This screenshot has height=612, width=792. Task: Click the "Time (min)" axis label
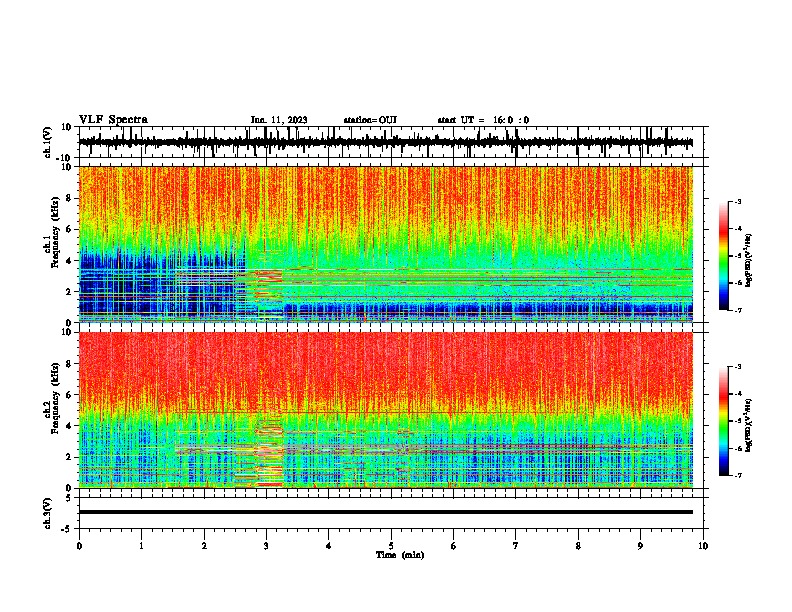400,555
